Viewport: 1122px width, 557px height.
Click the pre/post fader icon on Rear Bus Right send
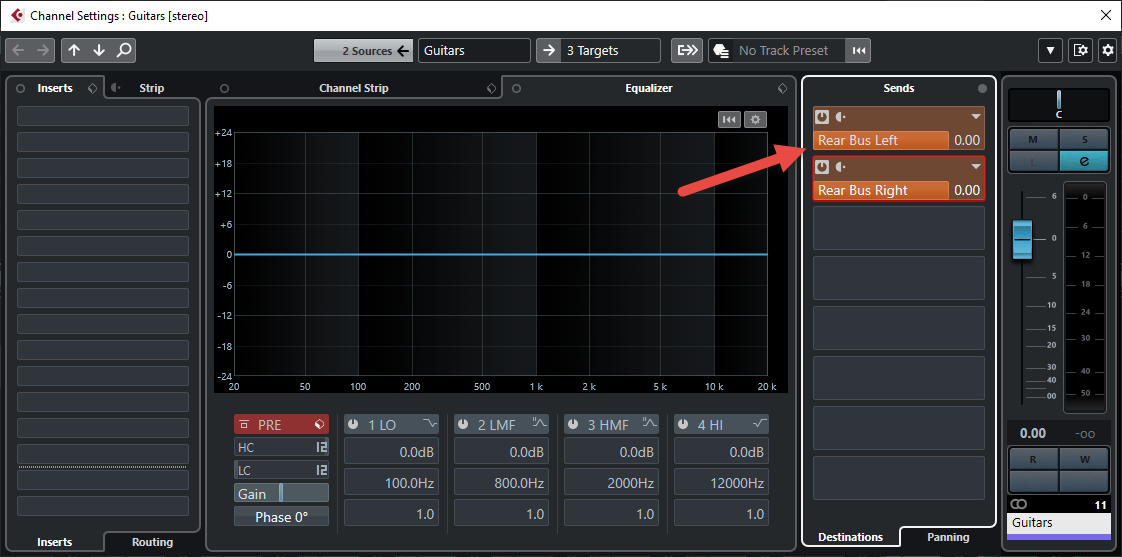point(842,167)
